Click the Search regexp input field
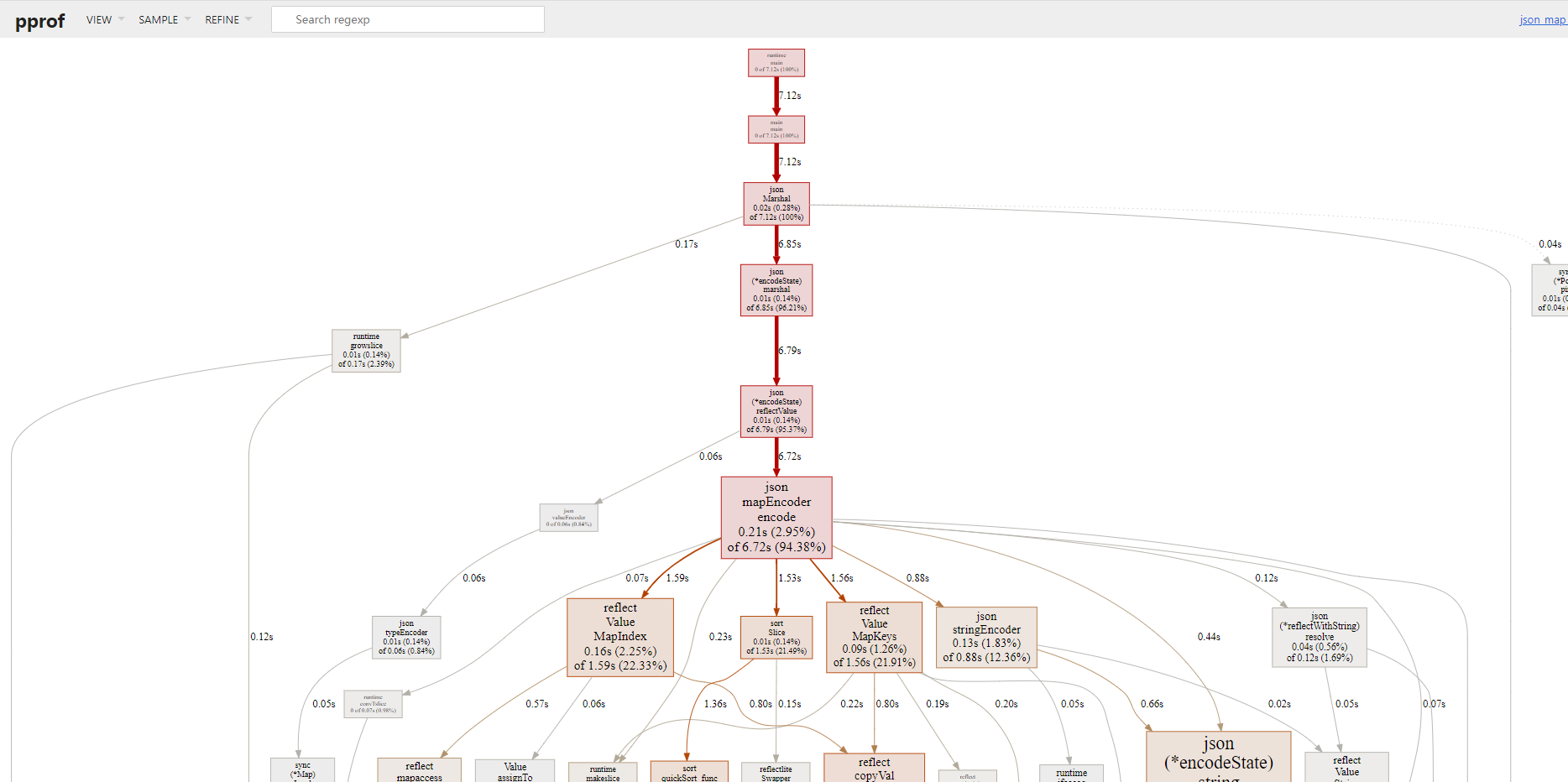The width and height of the screenshot is (1568, 782). [407, 18]
